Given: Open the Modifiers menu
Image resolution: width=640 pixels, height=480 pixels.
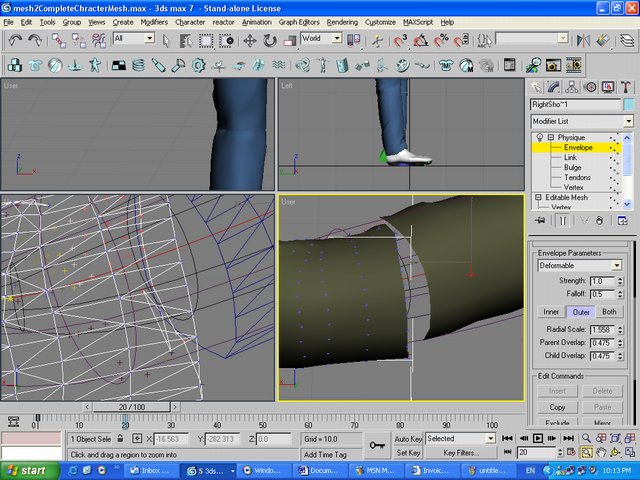Looking at the screenshot, I should click(x=153, y=21).
